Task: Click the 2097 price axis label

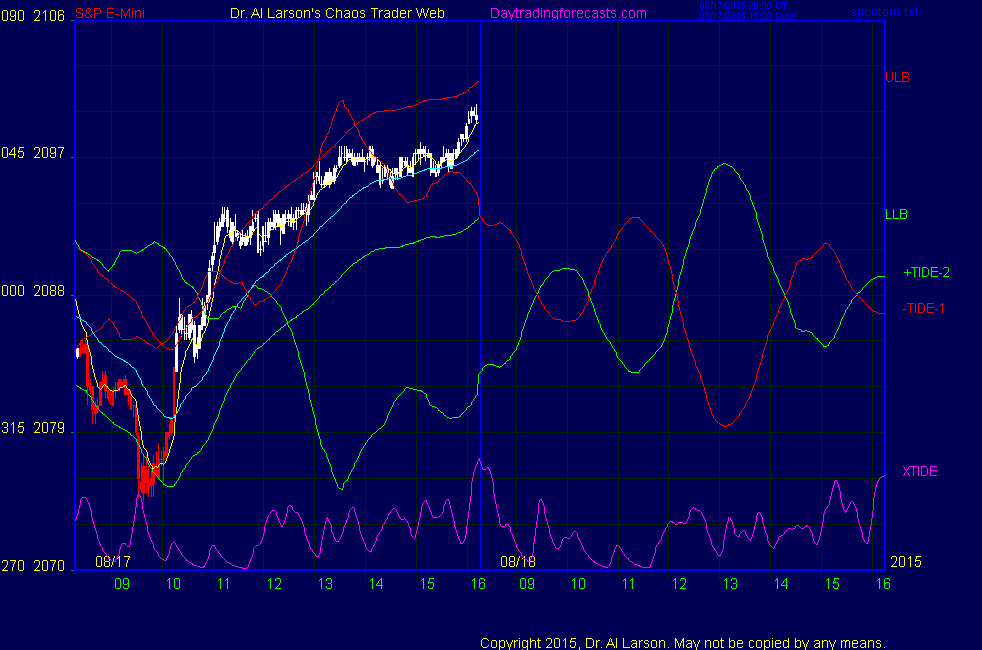Action: pyautogui.click(x=49, y=155)
